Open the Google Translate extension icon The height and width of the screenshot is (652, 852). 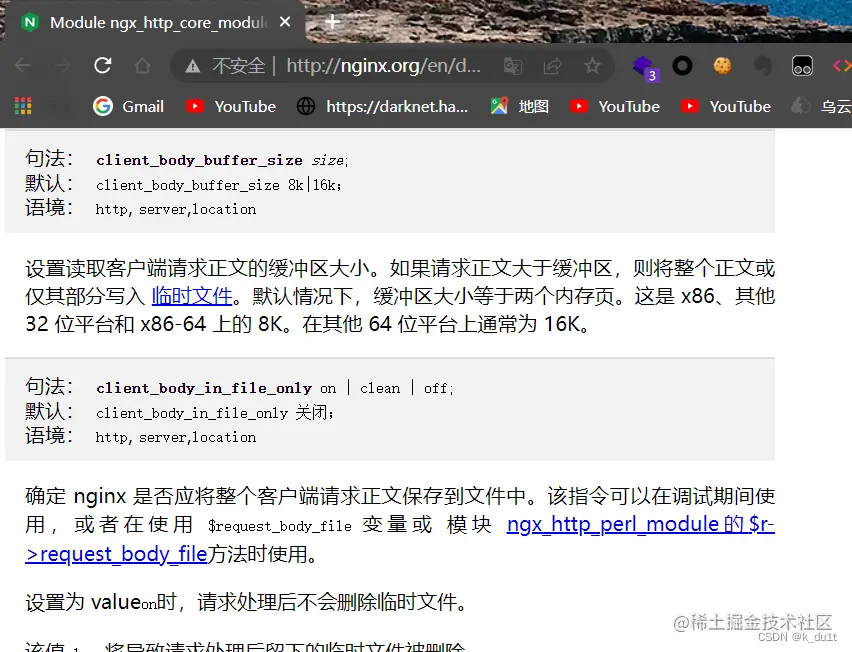point(513,66)
